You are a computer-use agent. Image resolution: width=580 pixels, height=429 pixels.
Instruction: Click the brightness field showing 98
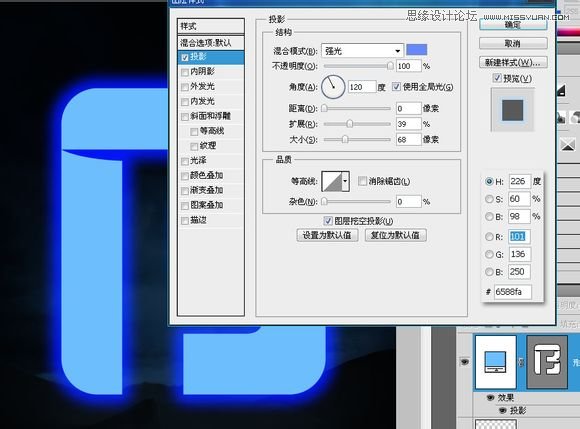tap(520, 216)
